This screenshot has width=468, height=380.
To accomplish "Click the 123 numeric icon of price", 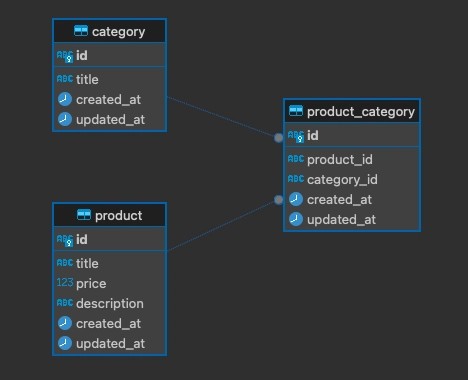I will pyautogui.click(x=65, y=282).
